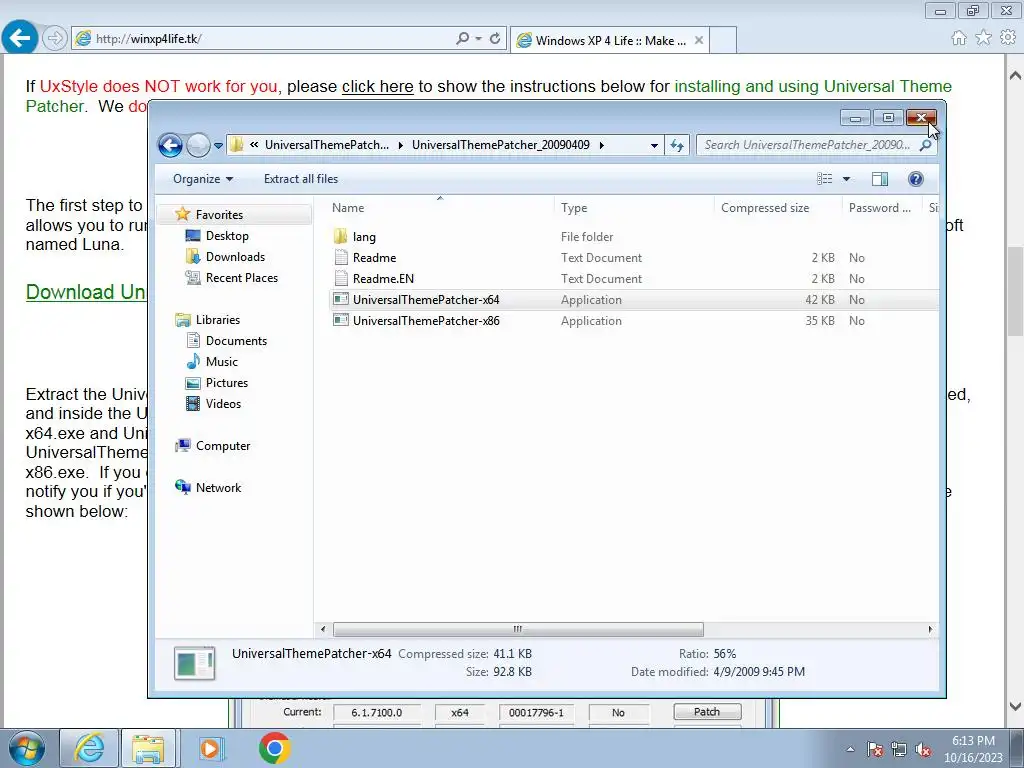Image resolution: width=1024 pixels, height=768 pixels.
Task: Click left arrow of horizontal scrollbar
Action: [x=323, y=630]
